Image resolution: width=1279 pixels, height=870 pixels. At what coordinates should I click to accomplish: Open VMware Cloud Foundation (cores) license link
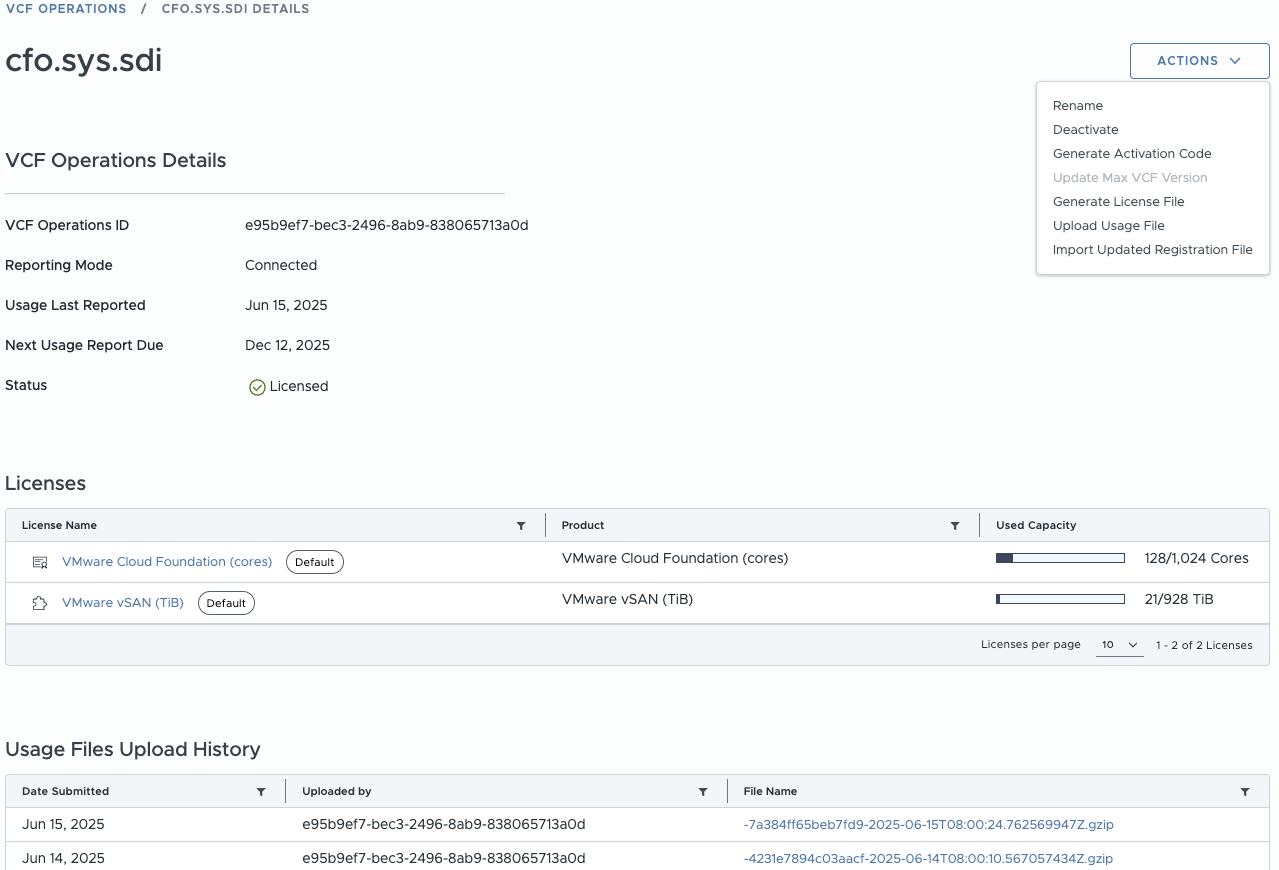coord(167,562)
